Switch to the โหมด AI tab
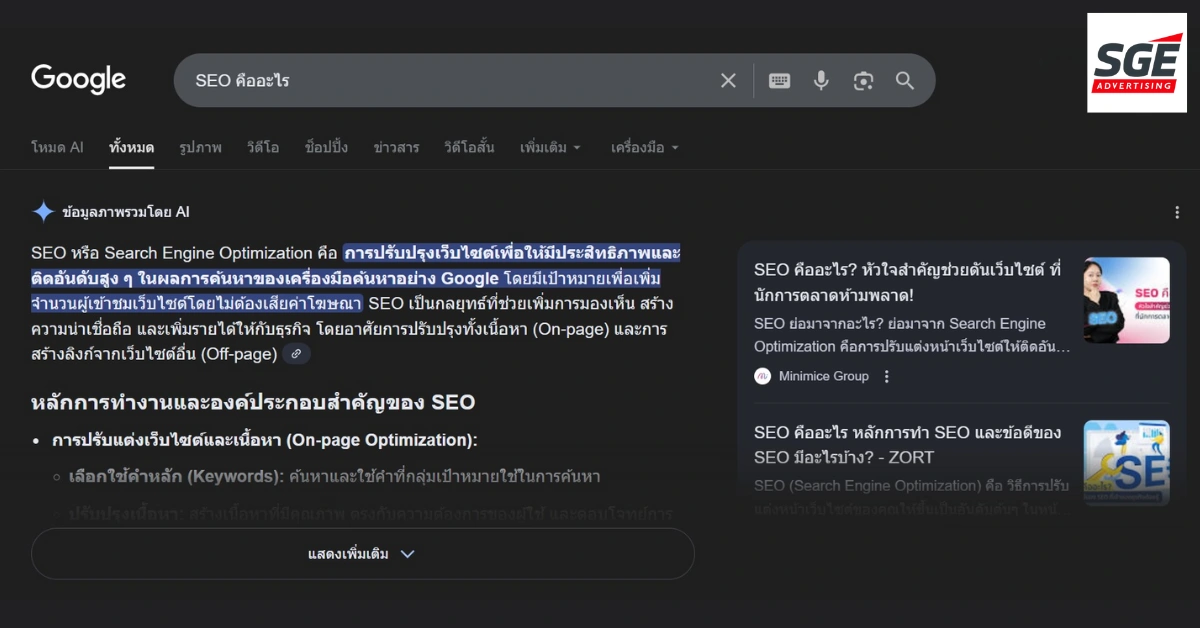The height and width of the screenshot is (628, 1200). point(57,147)
